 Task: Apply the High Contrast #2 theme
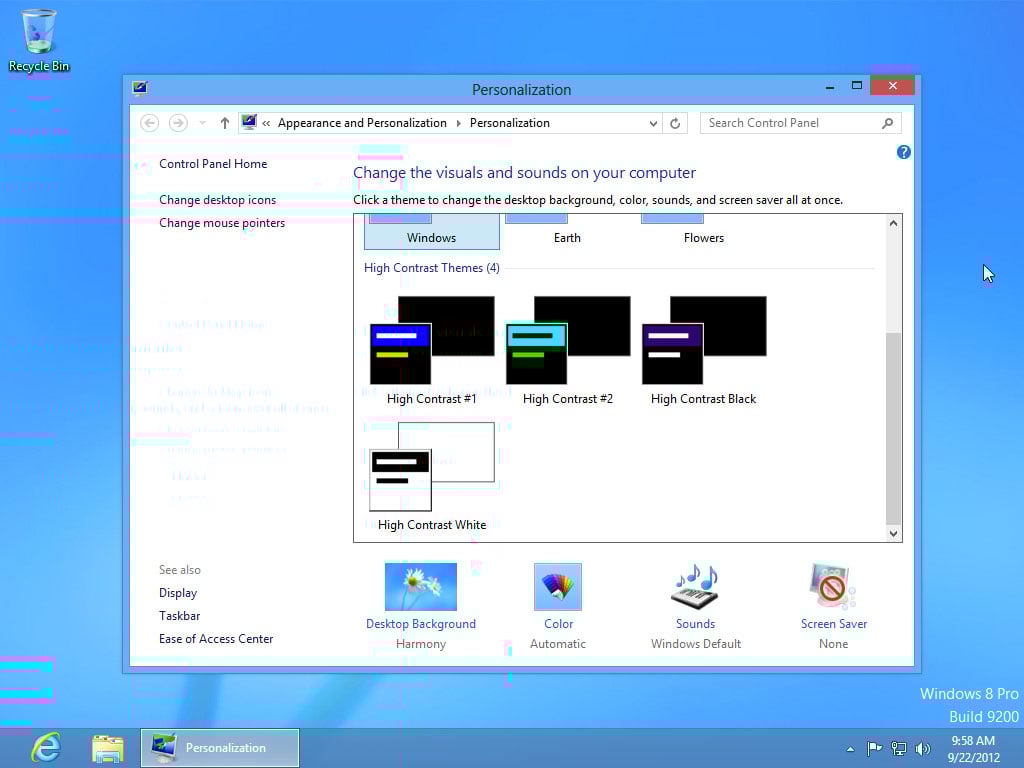[568, 350]
